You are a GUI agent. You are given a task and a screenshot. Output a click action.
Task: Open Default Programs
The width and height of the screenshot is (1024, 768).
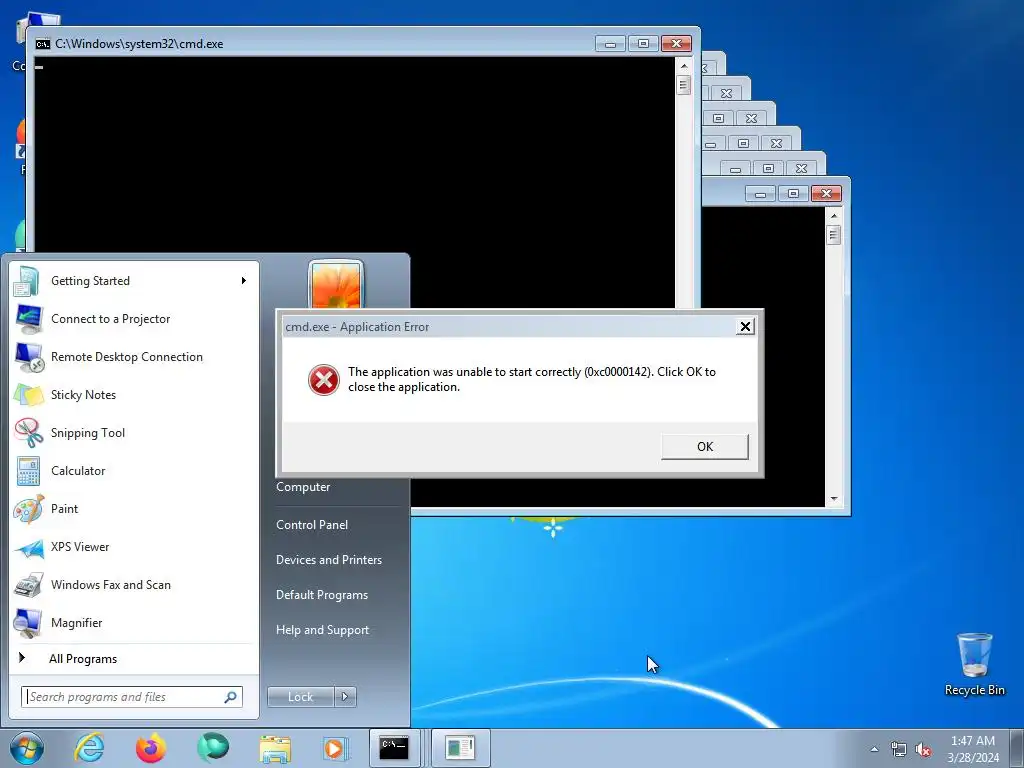click(x=322, y=595)
